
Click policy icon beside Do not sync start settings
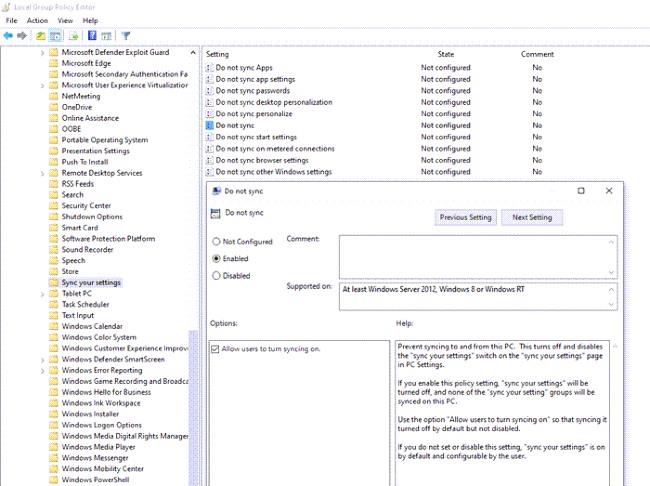tap(209, 137)
